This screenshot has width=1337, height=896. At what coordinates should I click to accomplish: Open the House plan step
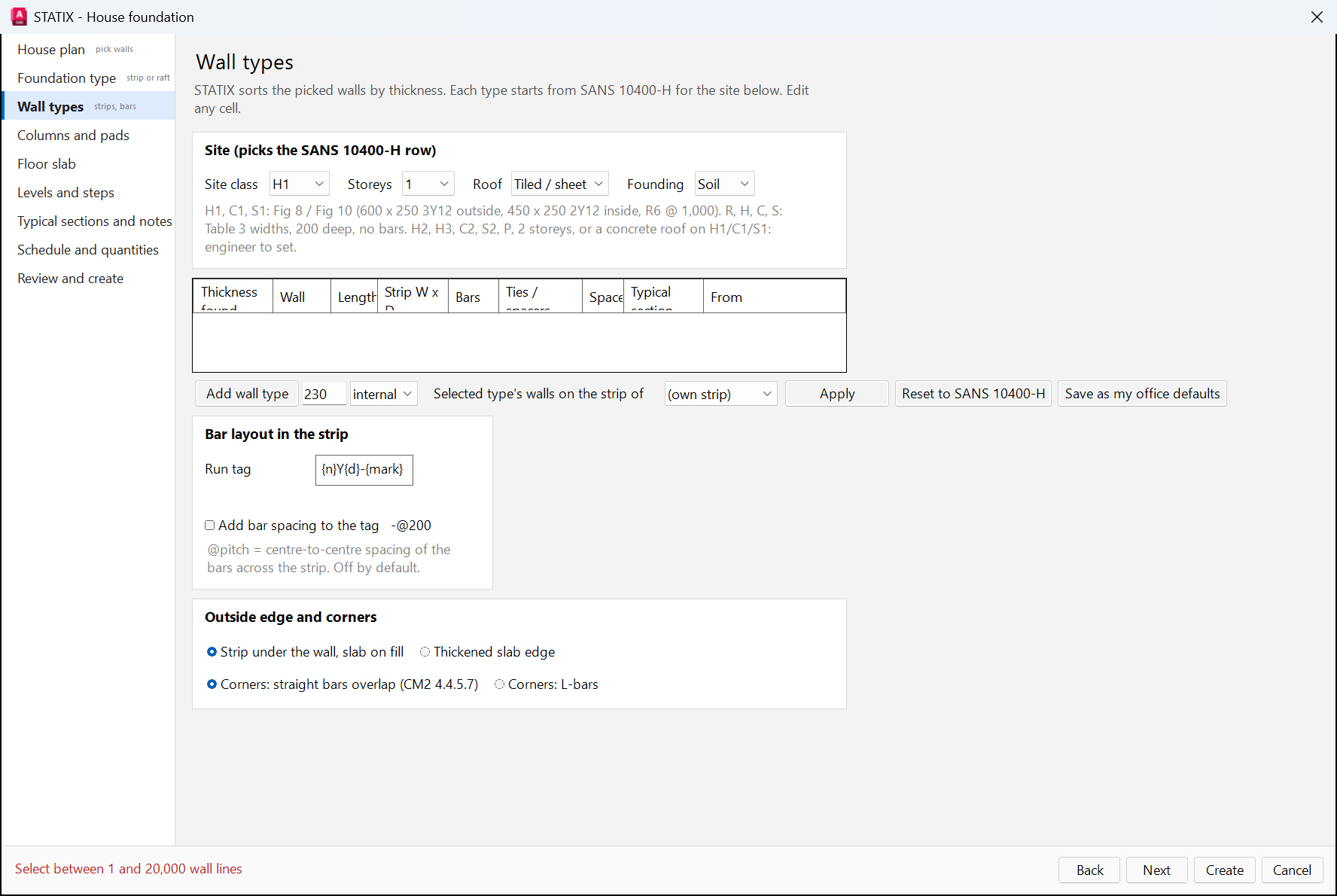(x=88, y=49)
